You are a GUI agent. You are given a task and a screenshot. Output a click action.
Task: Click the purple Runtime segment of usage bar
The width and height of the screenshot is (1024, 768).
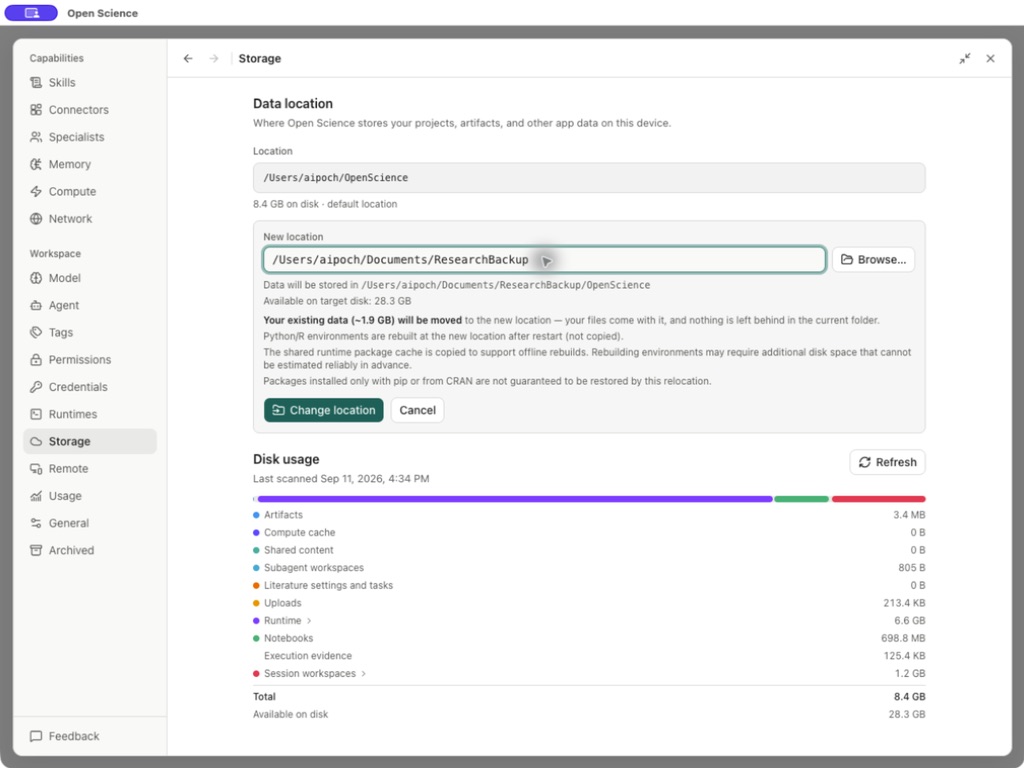tap(515, 499)
